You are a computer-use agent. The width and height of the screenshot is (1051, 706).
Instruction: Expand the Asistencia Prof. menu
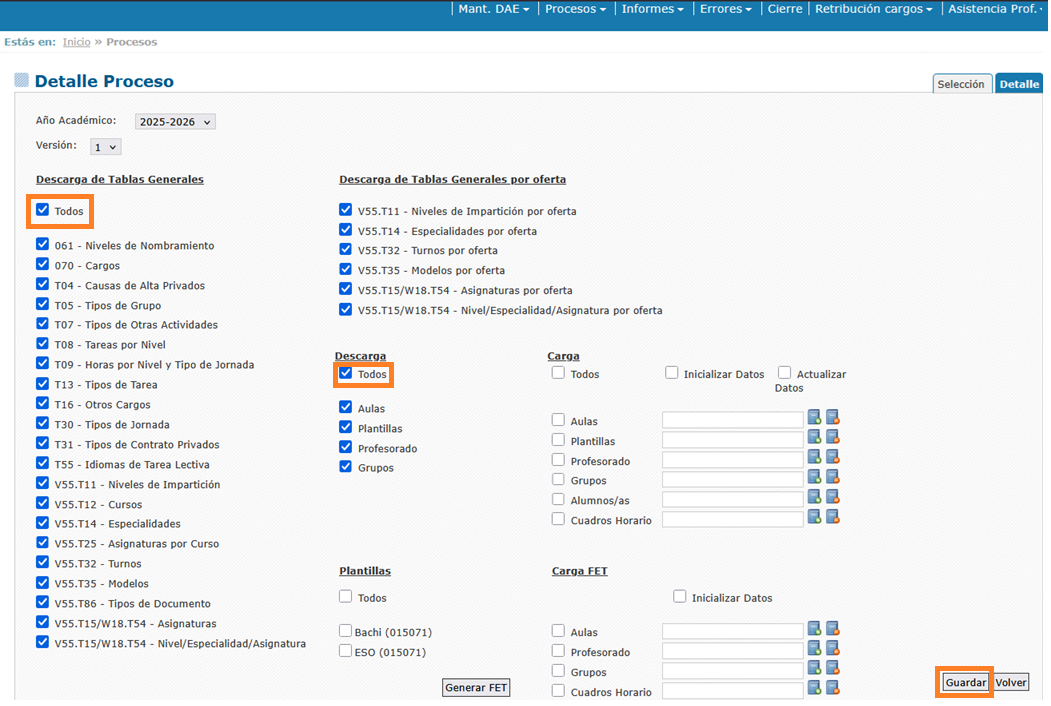(996, 9)
